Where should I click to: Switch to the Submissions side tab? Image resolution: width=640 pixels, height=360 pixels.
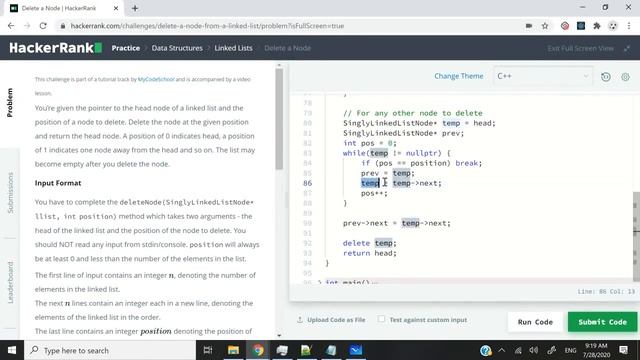tap(10, 193)
